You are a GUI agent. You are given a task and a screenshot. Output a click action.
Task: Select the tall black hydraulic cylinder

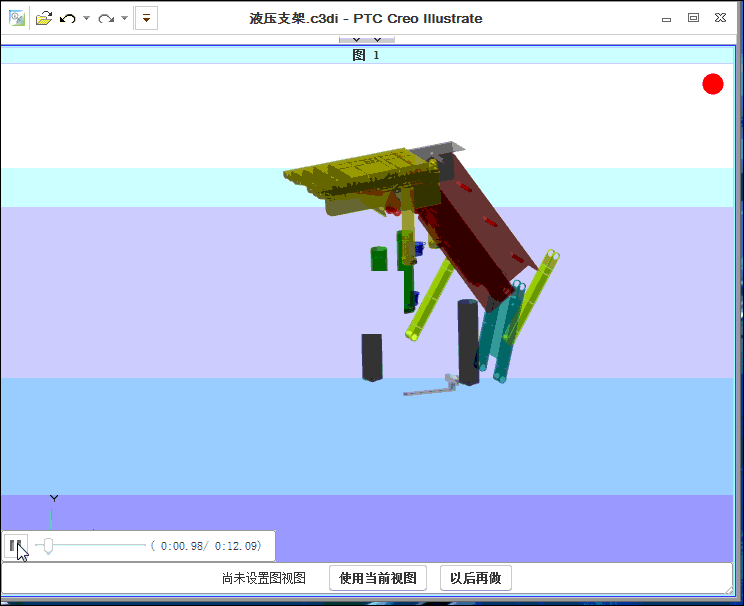click(x=468, y=342)
